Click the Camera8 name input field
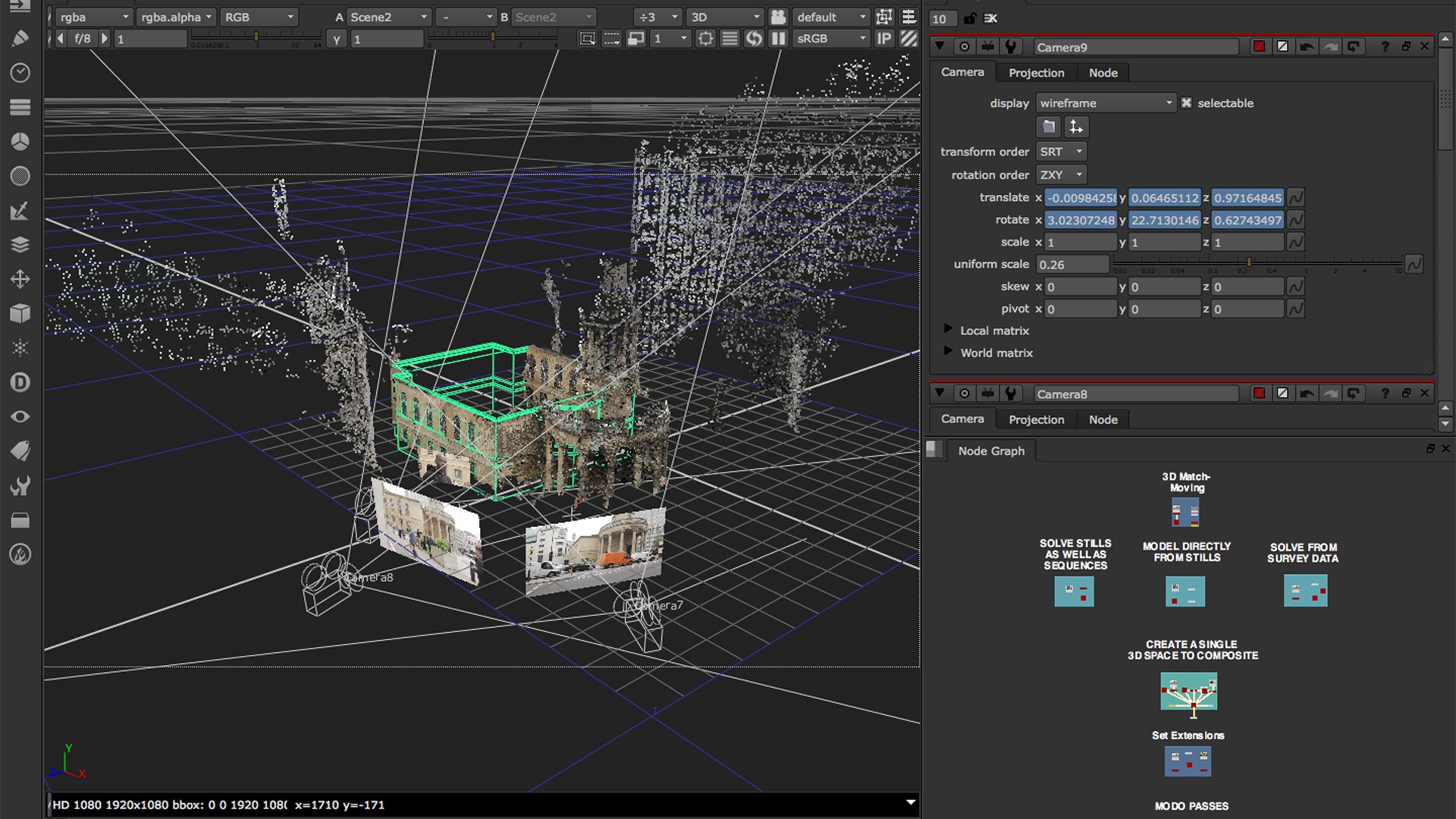This screenshot has width=1456, height=819. pos(1136,394)
